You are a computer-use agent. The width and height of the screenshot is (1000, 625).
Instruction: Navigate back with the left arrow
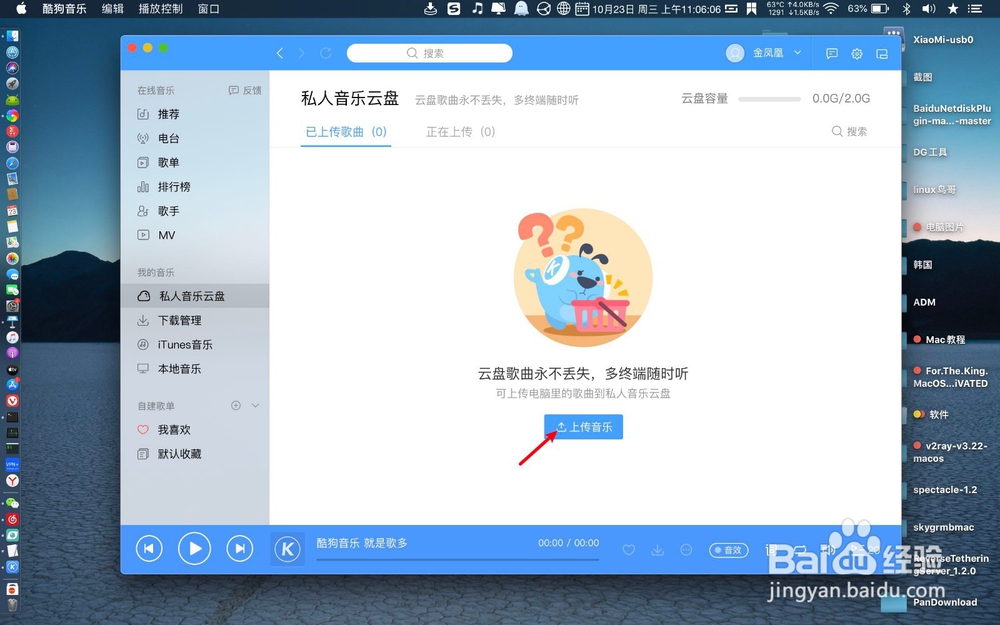click(x=279, y=53)
